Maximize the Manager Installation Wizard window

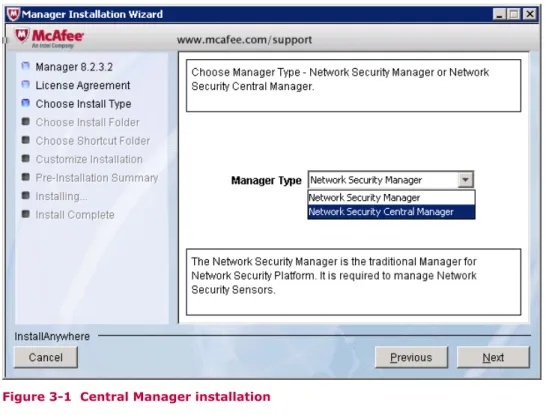[x=513, y=14]
